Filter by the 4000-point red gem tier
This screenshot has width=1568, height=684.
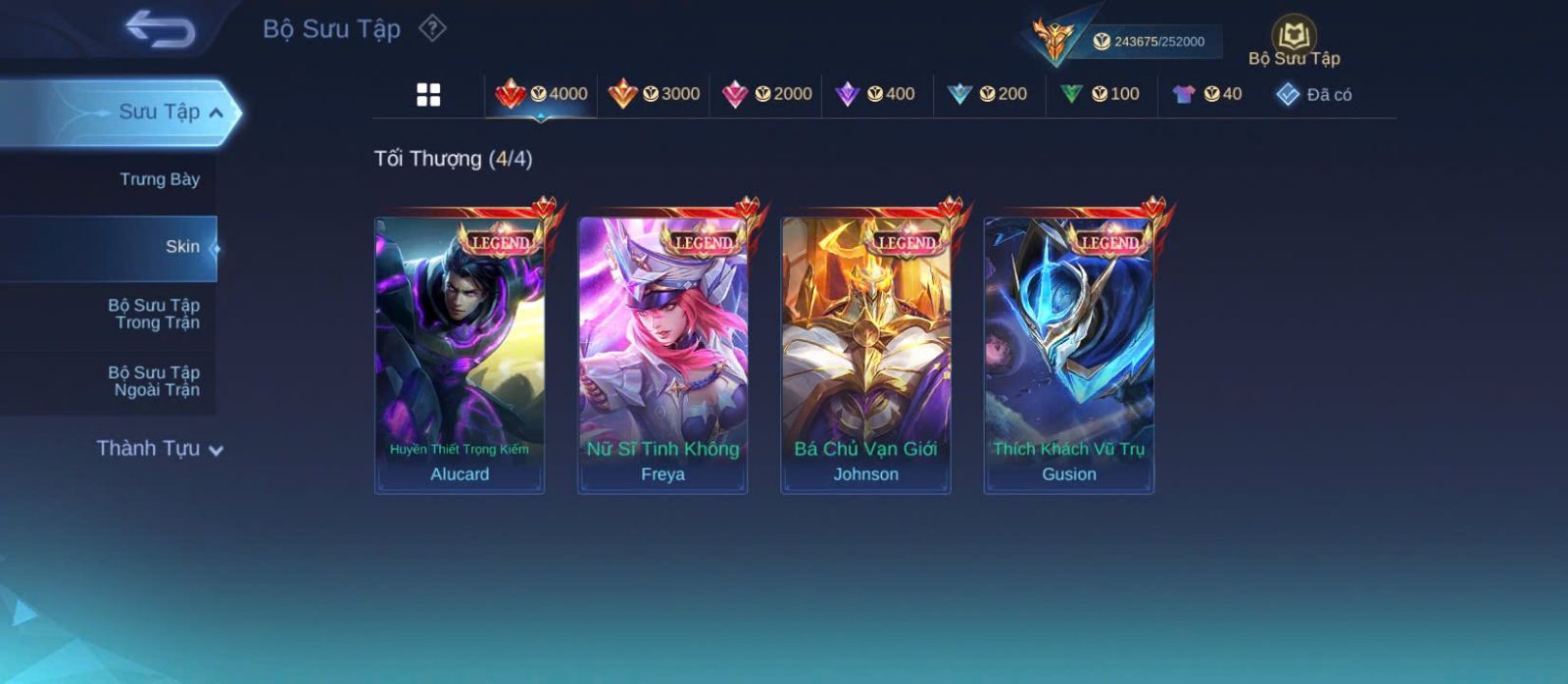pos(541,94)
